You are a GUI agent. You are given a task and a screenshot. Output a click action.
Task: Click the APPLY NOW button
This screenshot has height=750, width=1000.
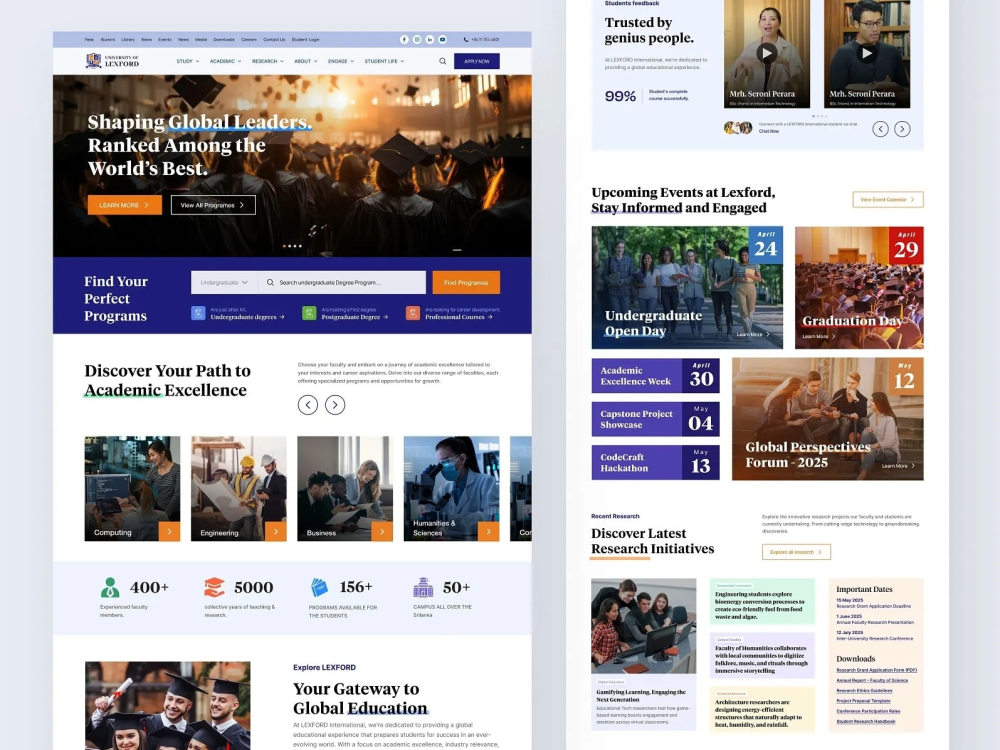(477, 61)
